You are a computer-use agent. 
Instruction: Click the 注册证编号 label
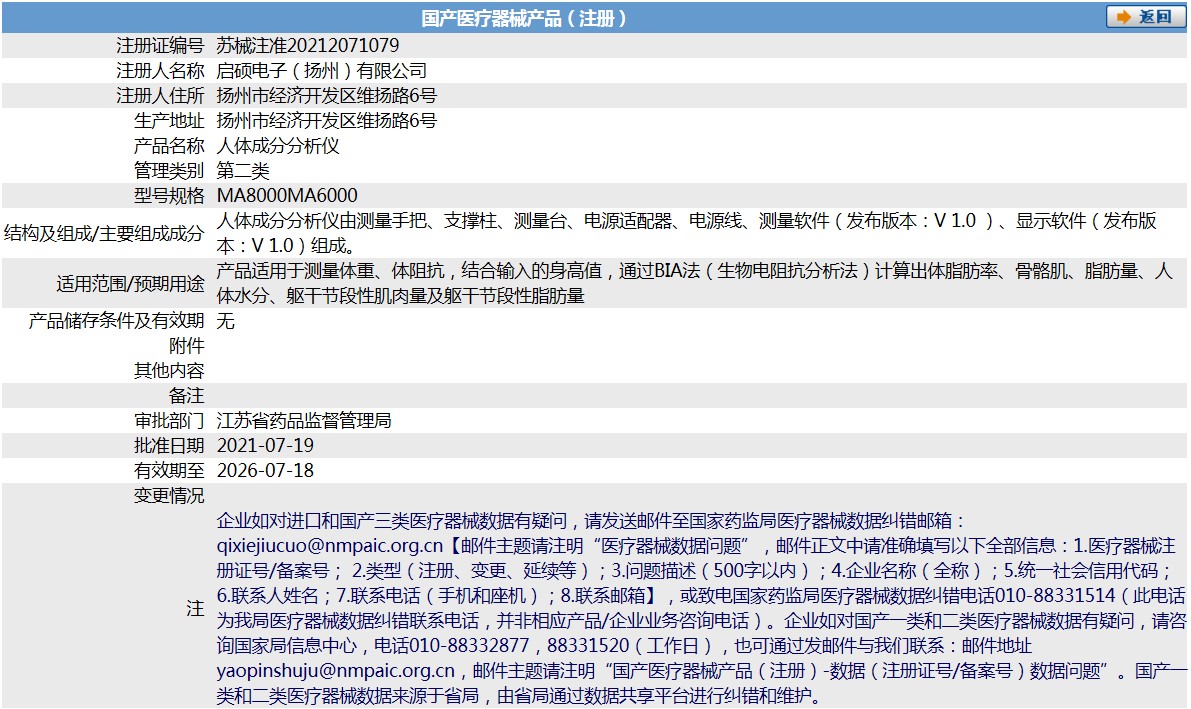160,46
